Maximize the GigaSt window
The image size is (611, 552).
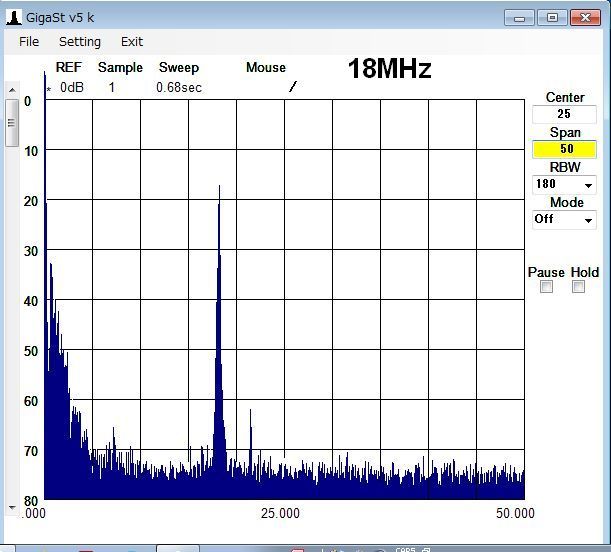(551, 17)
